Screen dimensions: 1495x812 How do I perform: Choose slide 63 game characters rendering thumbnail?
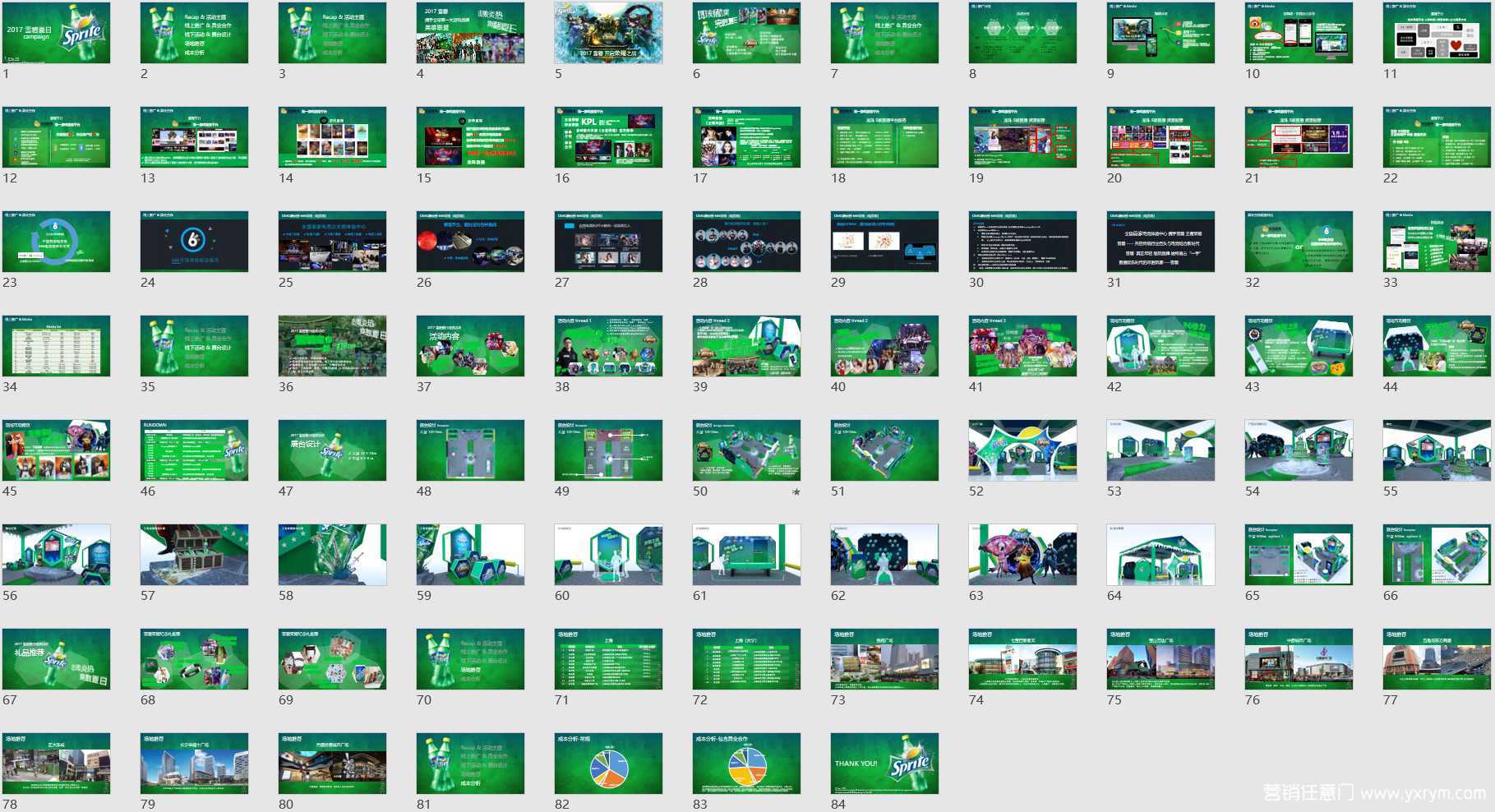tap(1022, 555)
